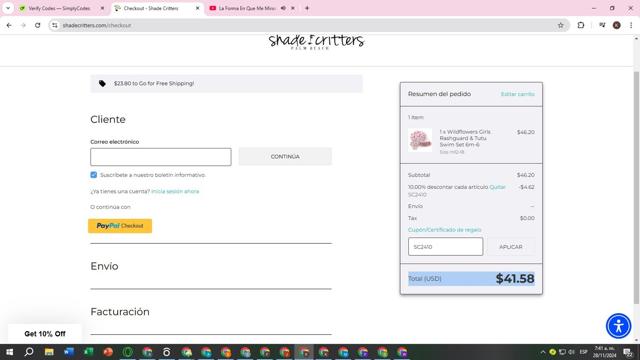Click the Editar carrito link
The image size is (640, 360).
click(x=518, y=94)
